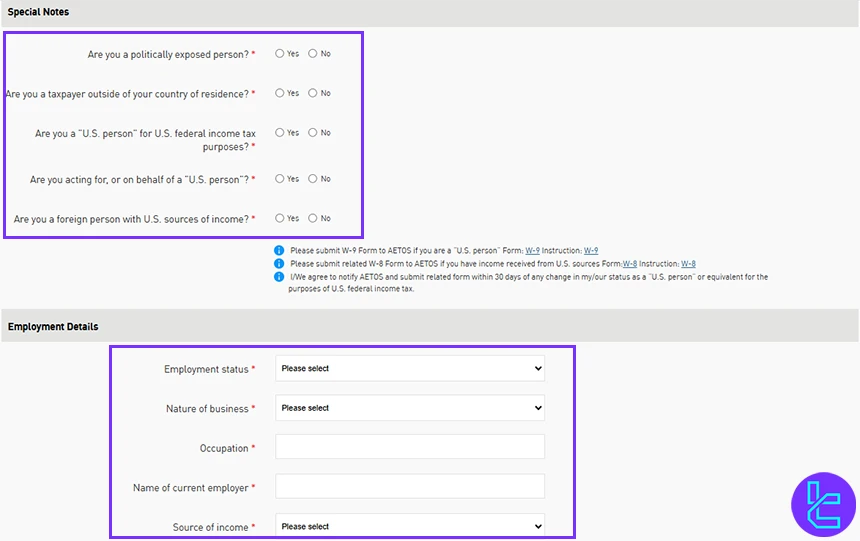Select Yes for politically exposed person
The width and height of the screenshot is (860, 541).
tap(280, 54)
